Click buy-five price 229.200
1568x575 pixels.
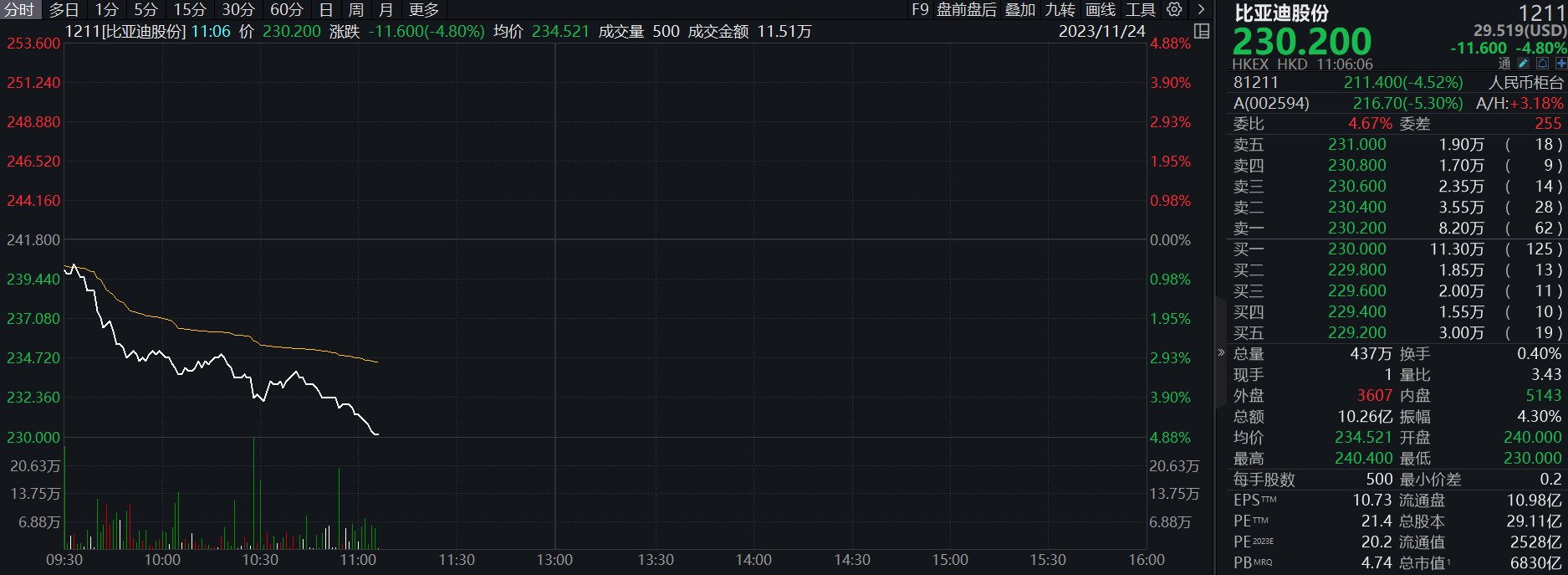coord(1357,333)
